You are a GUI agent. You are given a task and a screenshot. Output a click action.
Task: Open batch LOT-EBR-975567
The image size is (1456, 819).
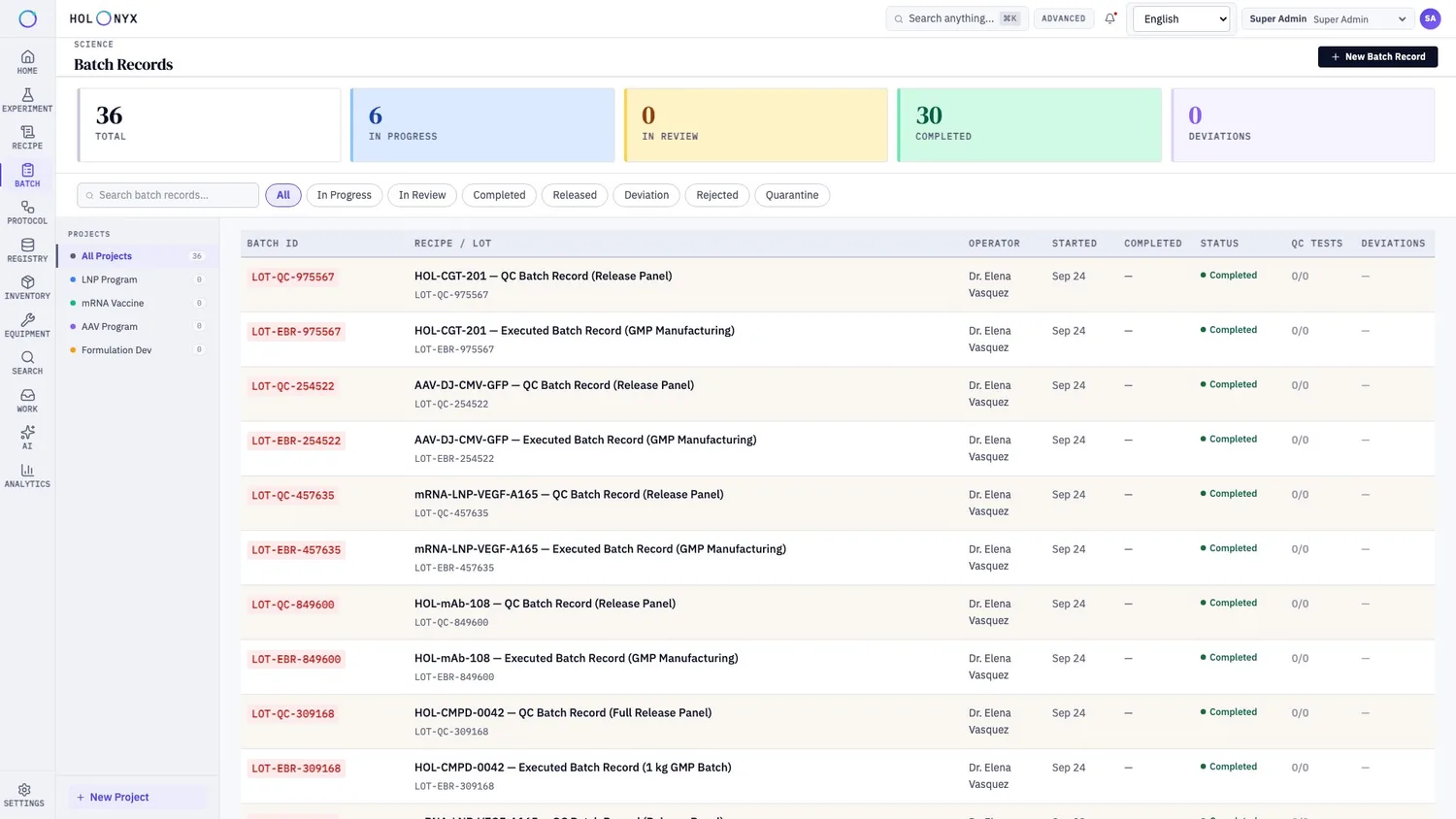coord(296,332)
